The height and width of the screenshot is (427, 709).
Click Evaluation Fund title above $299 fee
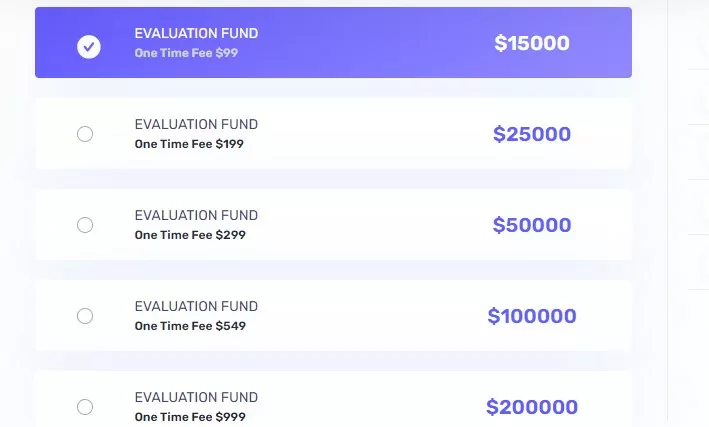pyautogui.click(x=196, y=215)
